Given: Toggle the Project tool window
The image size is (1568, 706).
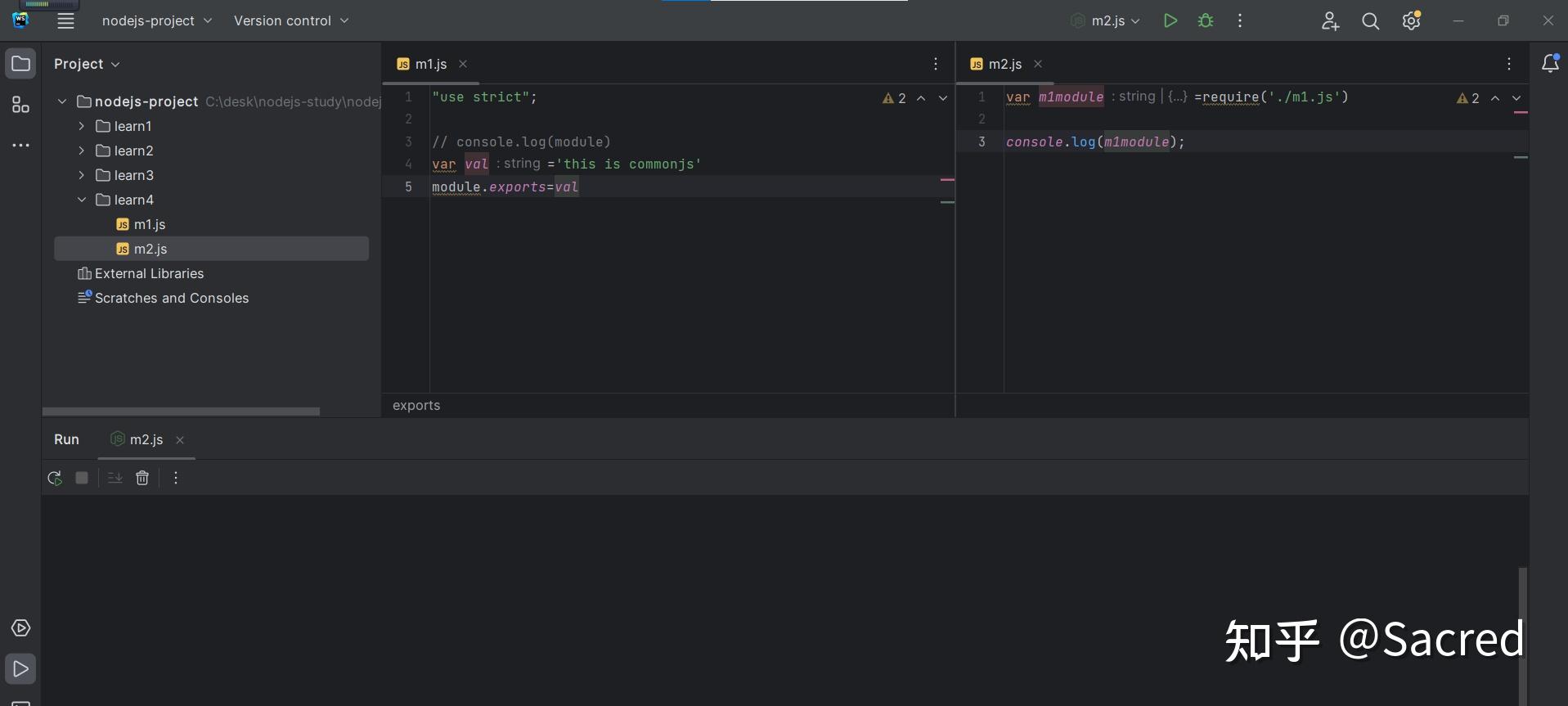Looking at the screenshot, I should pos(20,64).
